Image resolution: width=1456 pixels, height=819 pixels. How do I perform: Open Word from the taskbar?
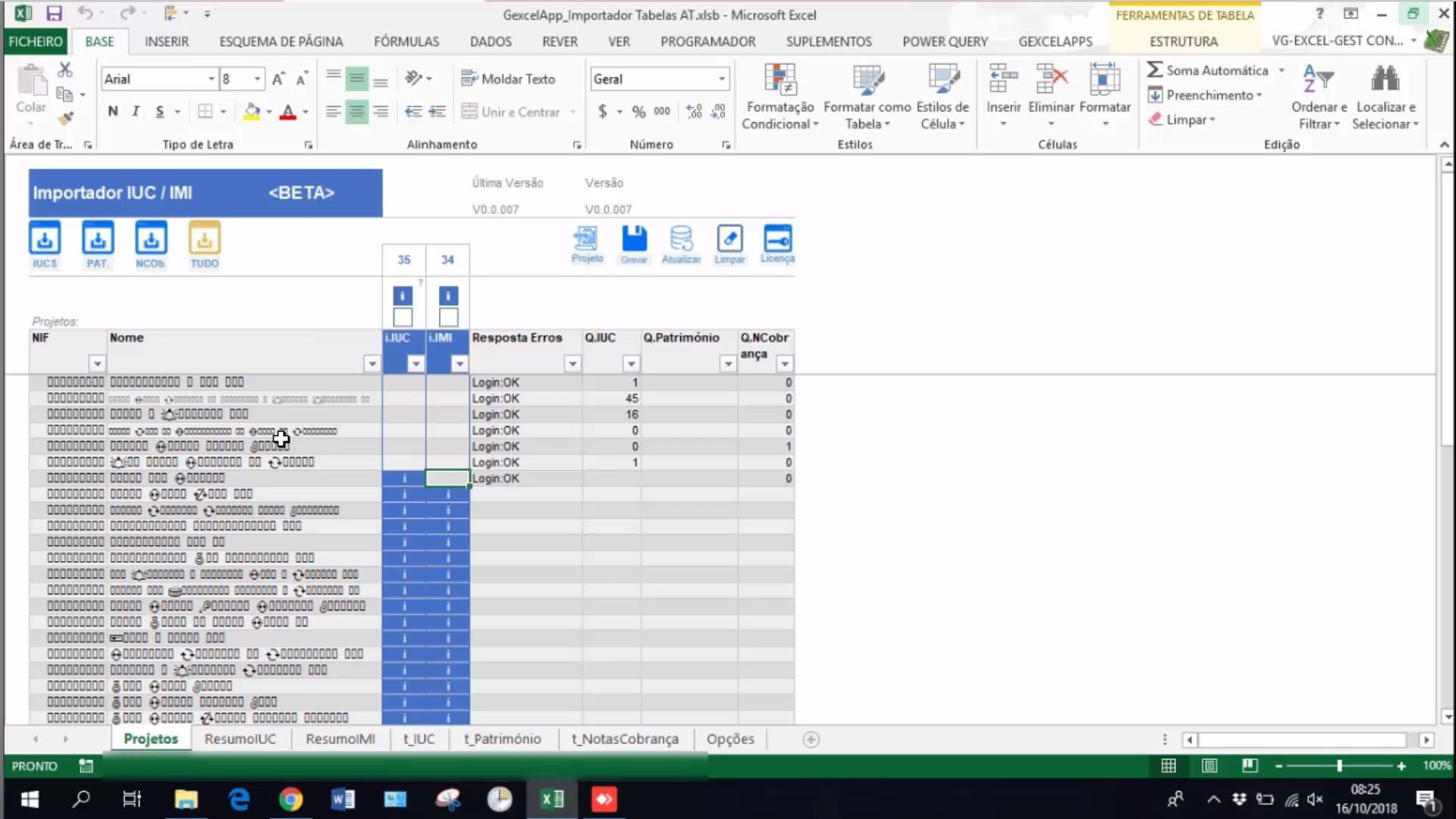click(x=343, y=799)
